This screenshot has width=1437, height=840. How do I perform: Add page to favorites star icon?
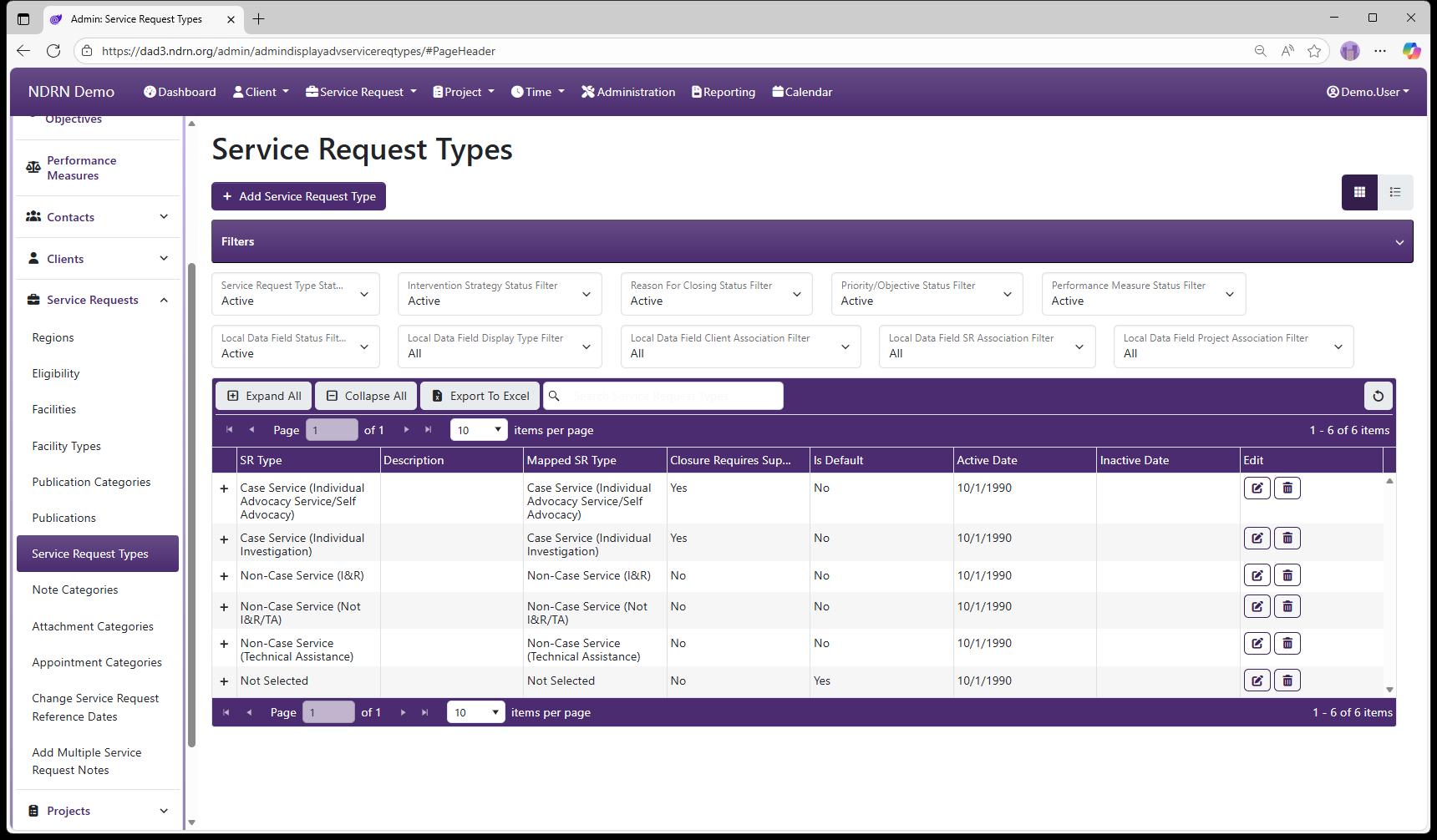coord(1314,51)
